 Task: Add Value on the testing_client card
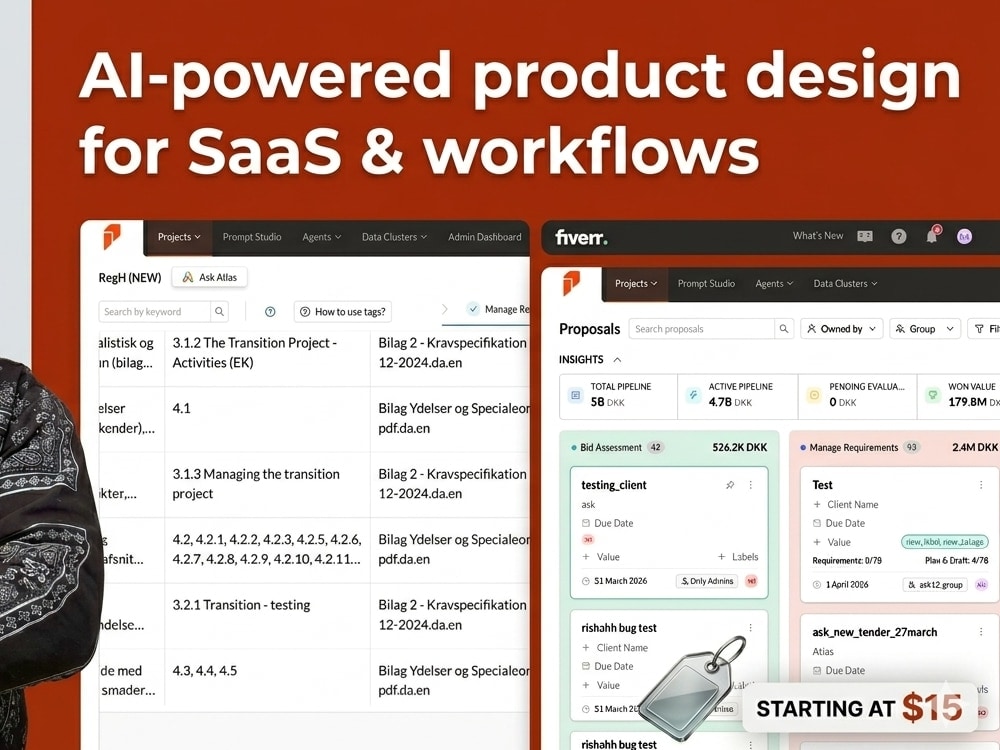600,557
